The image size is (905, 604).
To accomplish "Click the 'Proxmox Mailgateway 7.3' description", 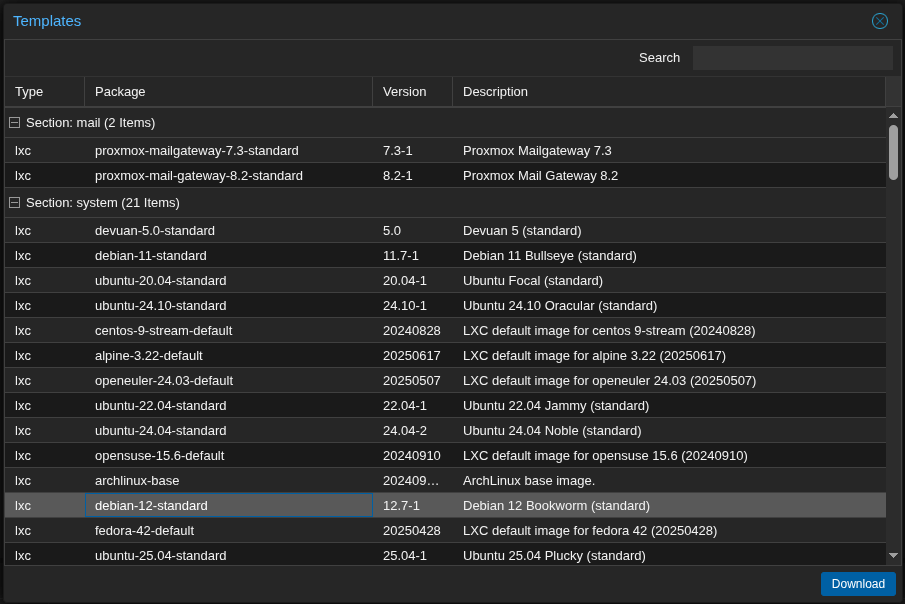I will tap(537, 151).
